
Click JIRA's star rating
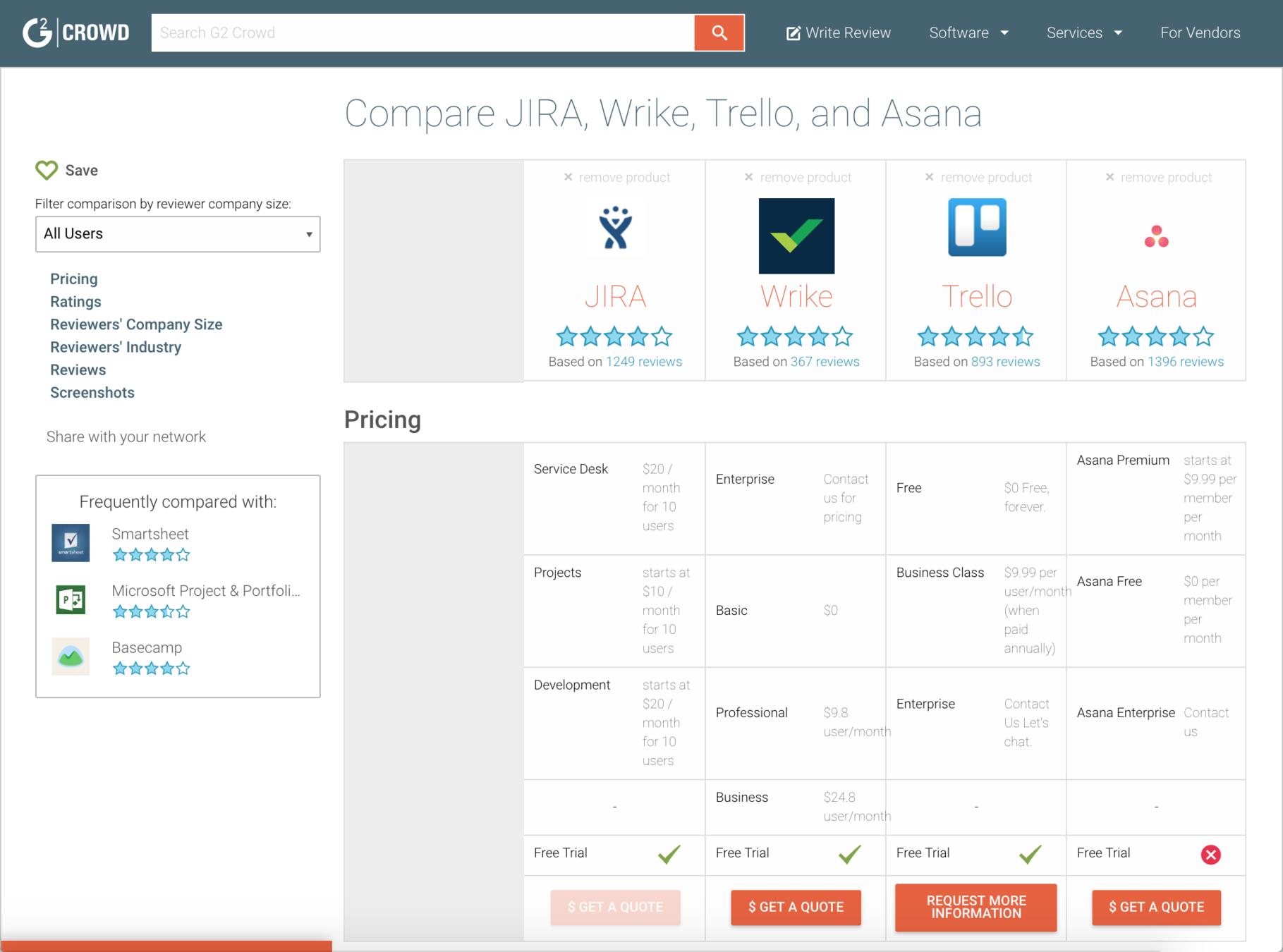coord(614,336)
